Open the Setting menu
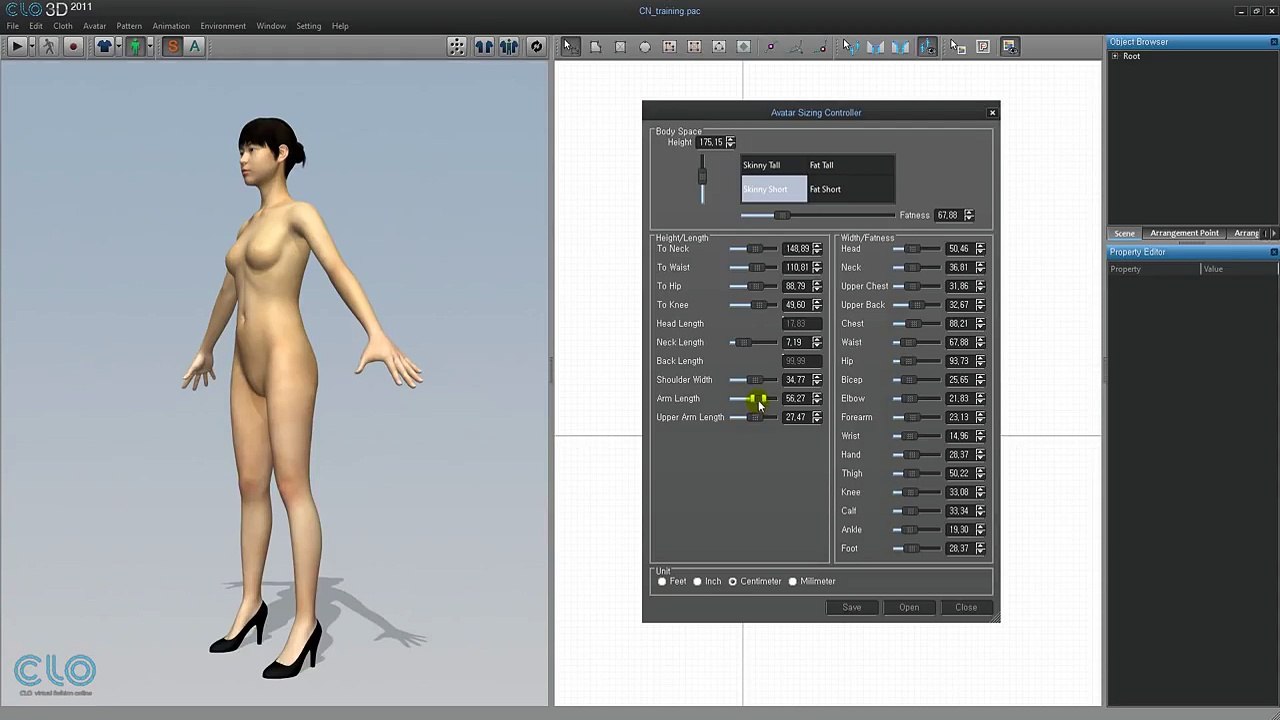Screen dimensions: 1280x720 [308, 26]
